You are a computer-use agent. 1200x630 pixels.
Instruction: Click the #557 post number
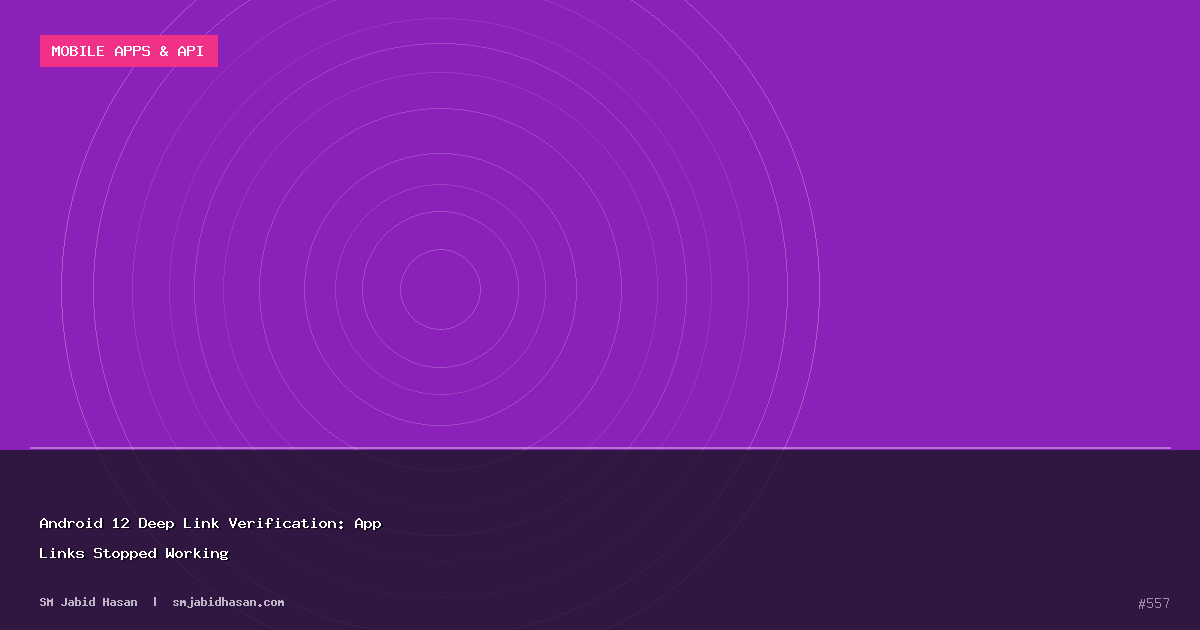[x=1153, y=603]
